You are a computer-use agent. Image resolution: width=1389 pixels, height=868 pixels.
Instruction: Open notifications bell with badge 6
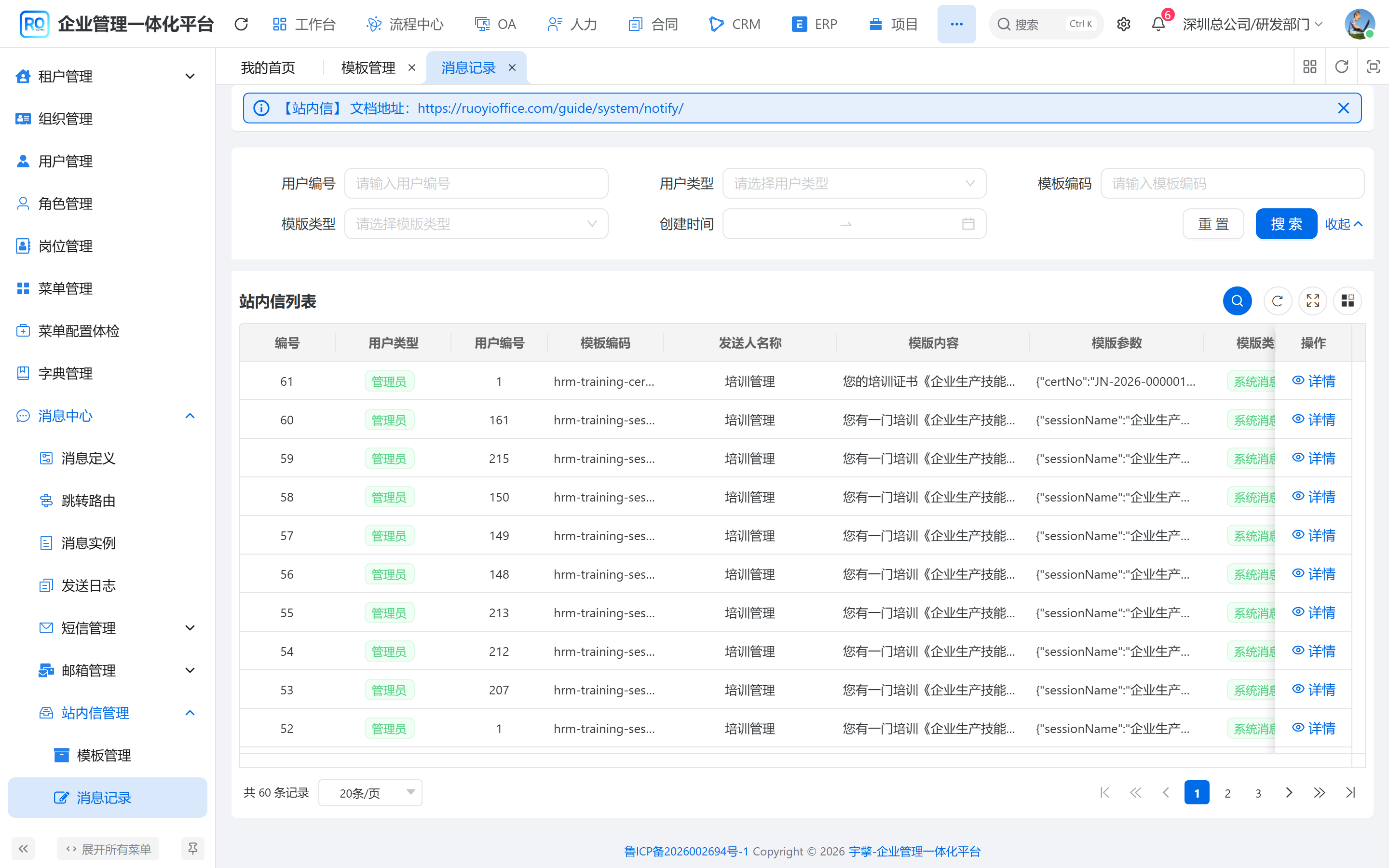1158,24
